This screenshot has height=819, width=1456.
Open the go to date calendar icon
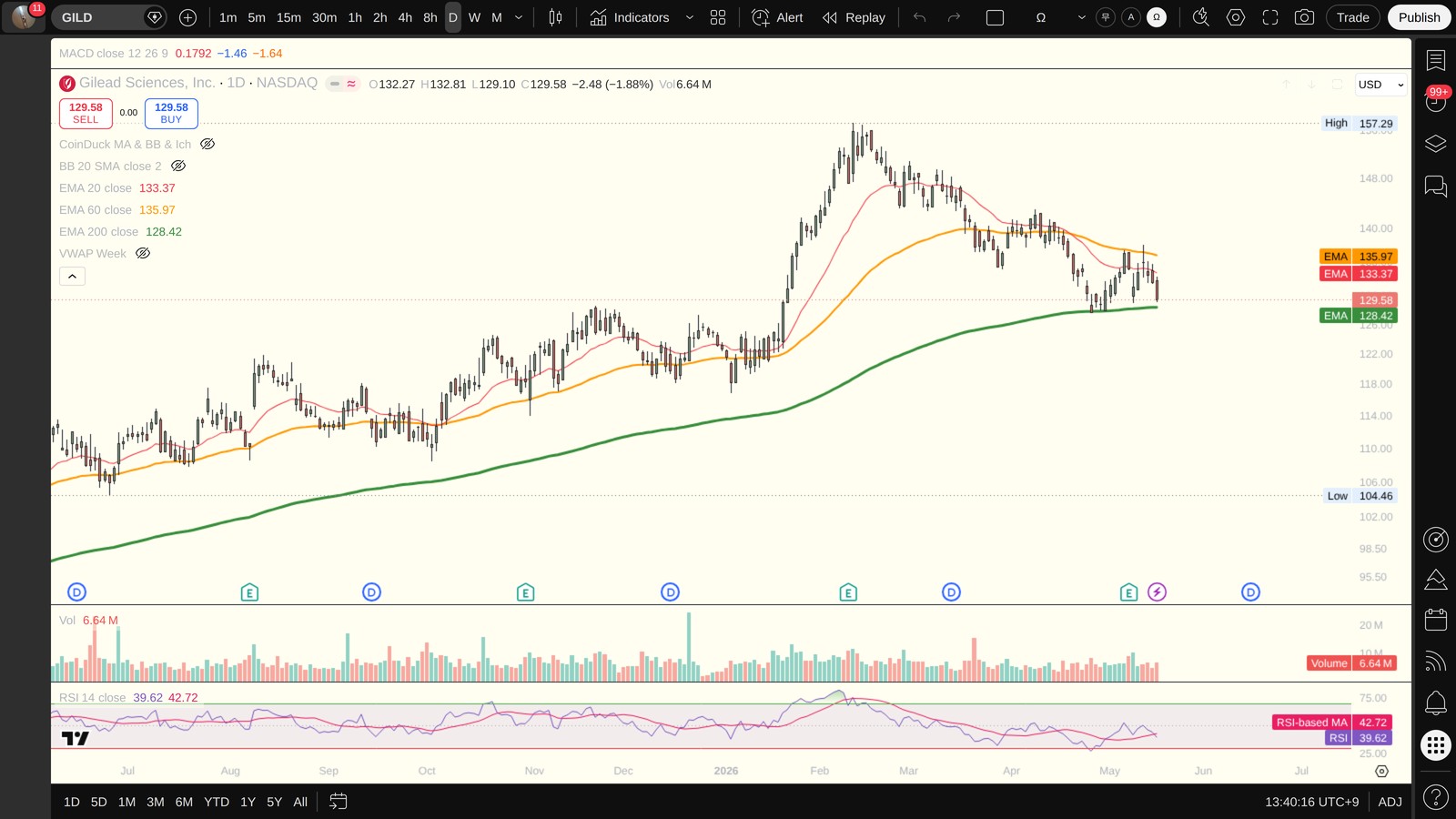[338, 802]
